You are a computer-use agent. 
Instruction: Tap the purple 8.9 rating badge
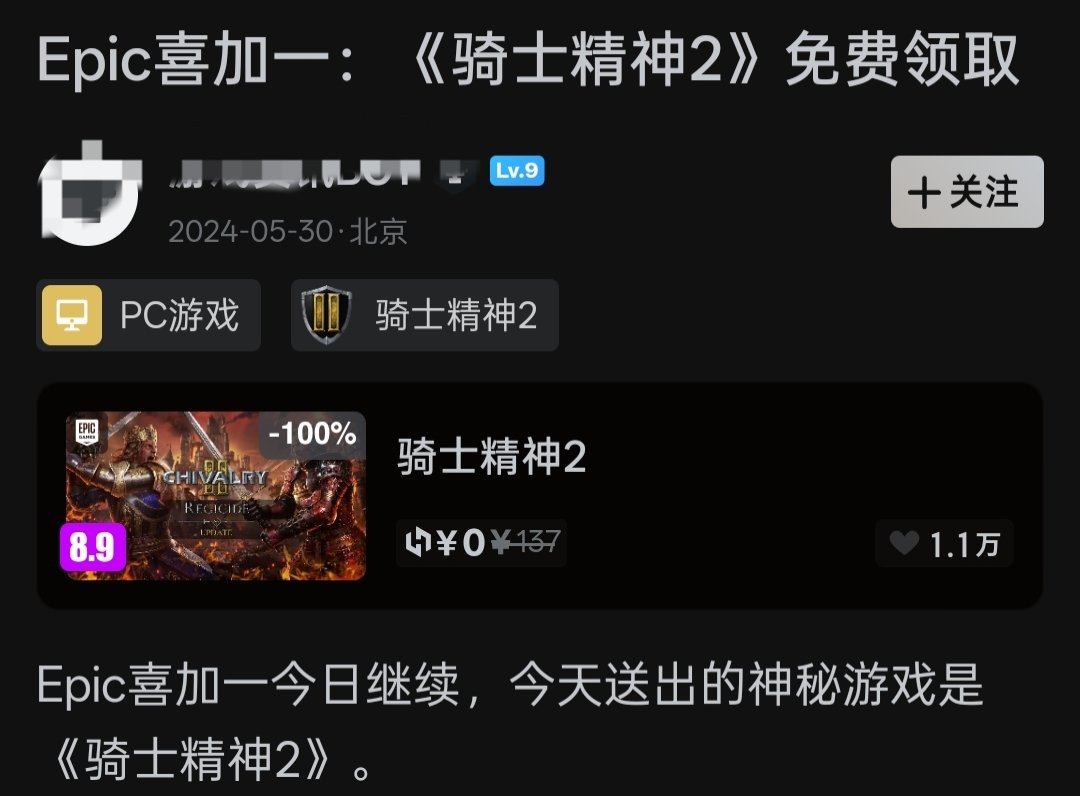pyautogui.click(x=93, y=547)
